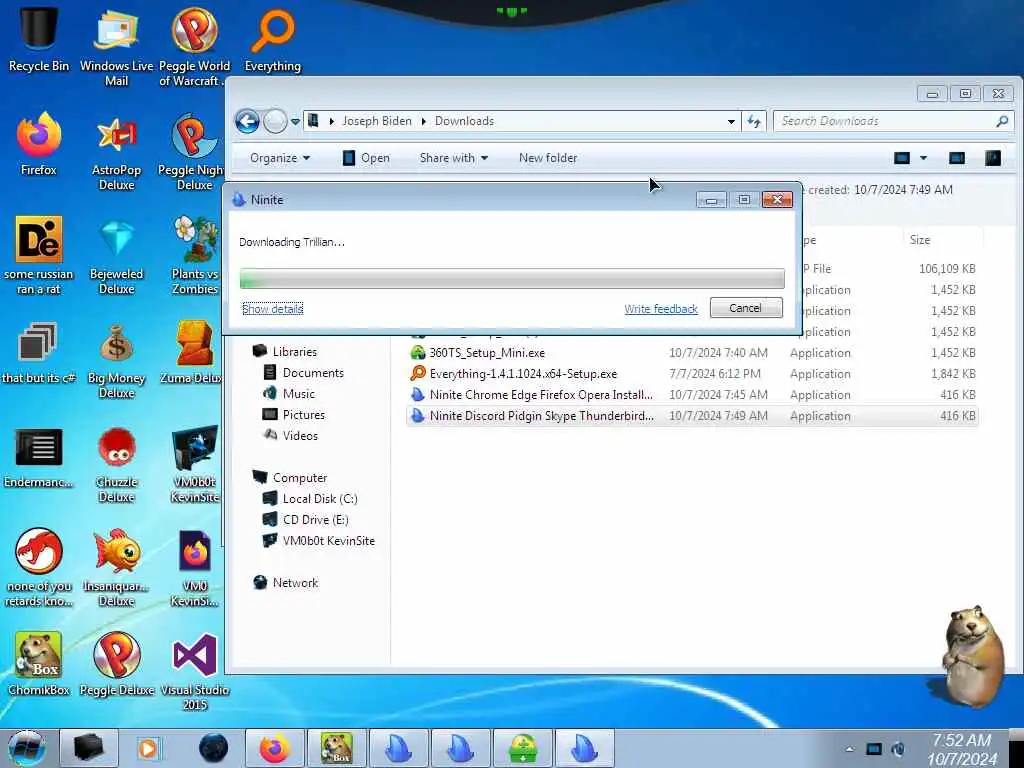The width and height of the screenshot is (1024, 768).
Task: Click the Explorer Back navigation button
Action: point(248,121)
